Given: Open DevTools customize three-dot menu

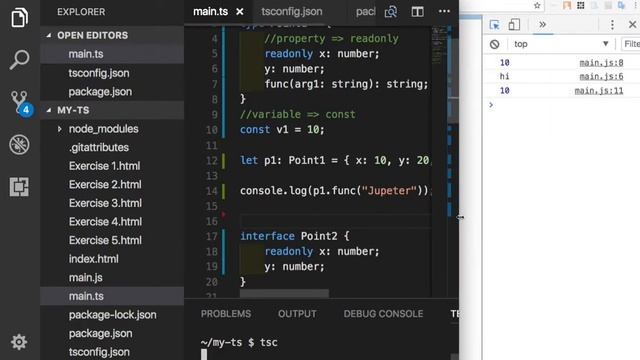Looking at the screenshot, I should 612,25.
